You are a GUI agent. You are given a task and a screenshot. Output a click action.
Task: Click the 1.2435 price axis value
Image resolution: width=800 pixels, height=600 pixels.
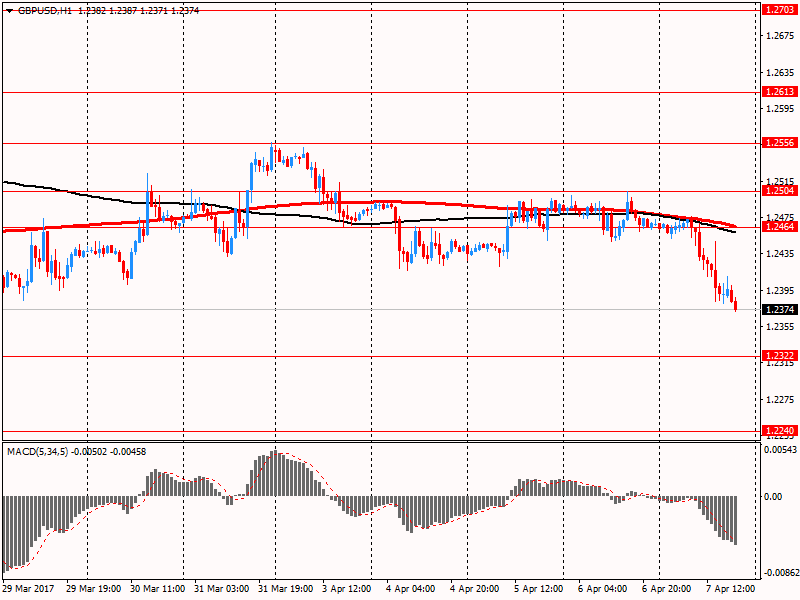pos(781,254)
